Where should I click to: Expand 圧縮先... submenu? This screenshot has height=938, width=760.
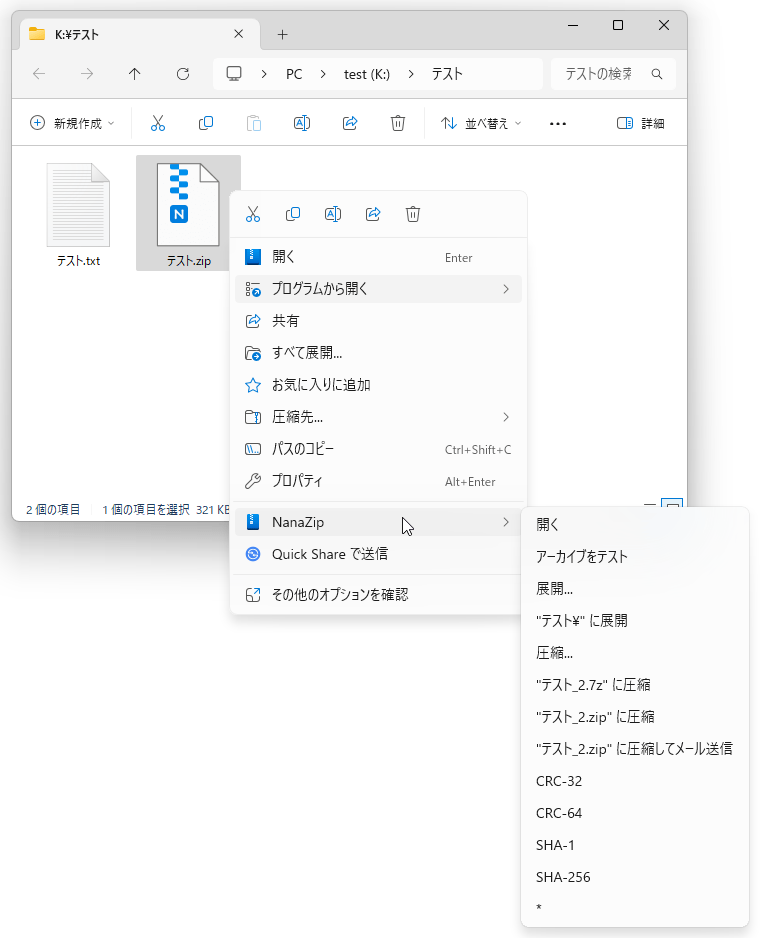tap(378, 417)
